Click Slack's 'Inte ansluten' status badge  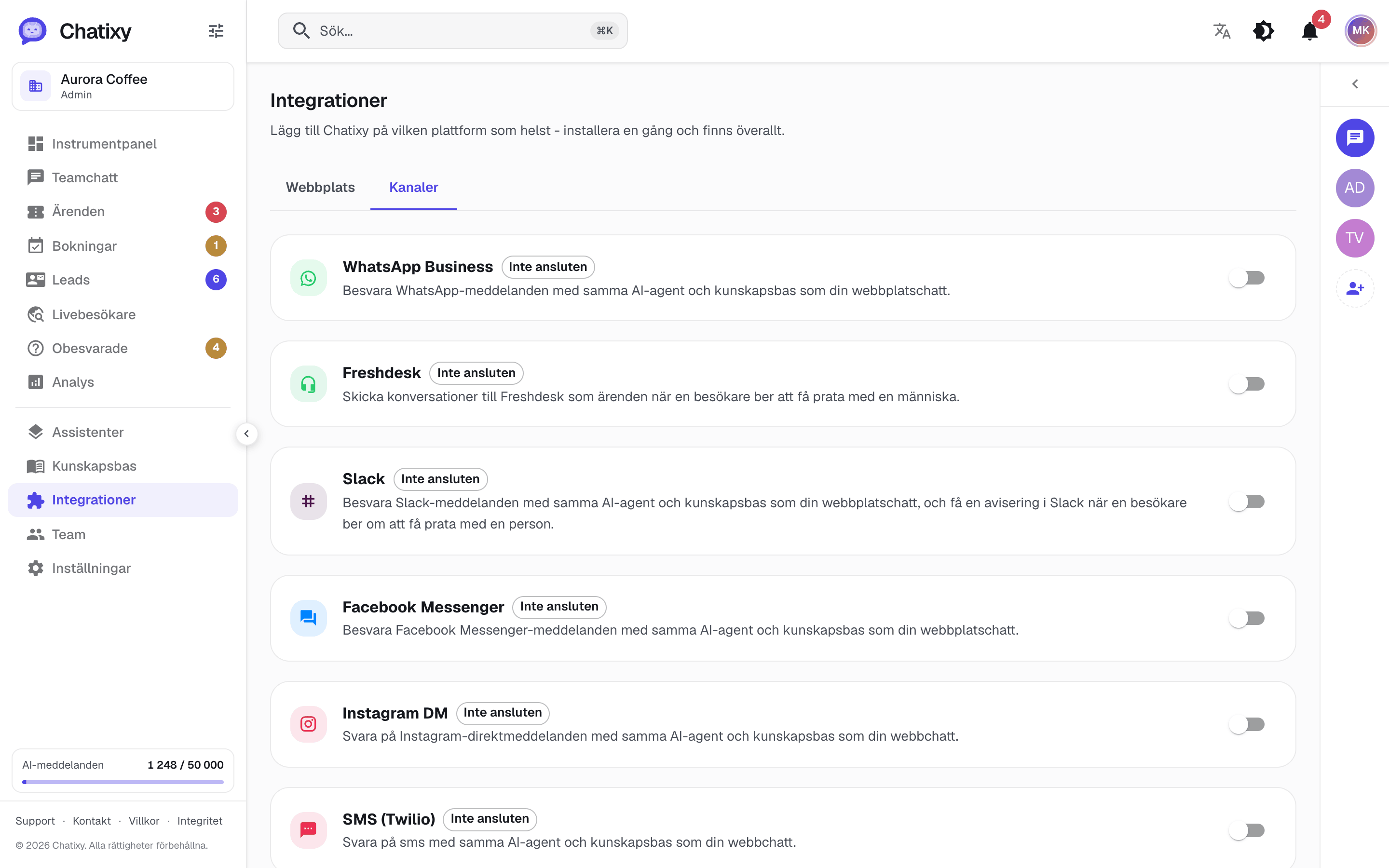440,479
